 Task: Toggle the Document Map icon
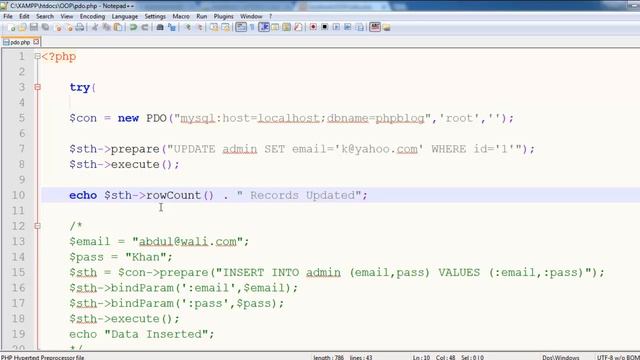click(287, 27)
